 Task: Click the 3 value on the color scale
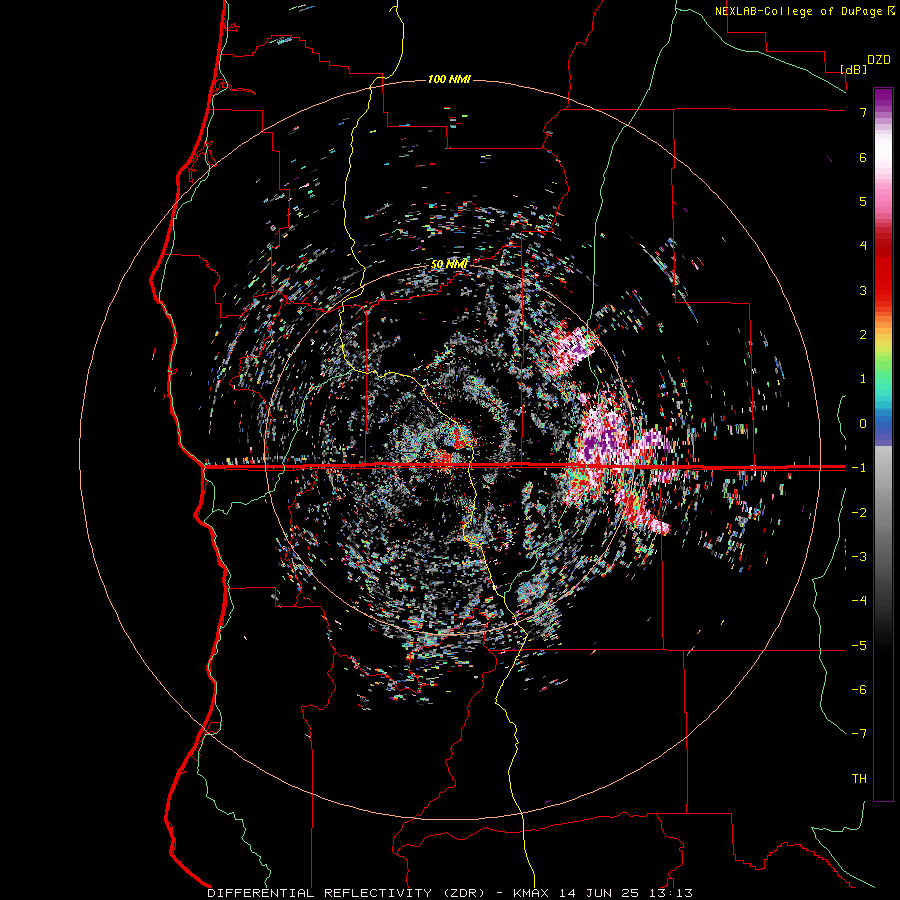point(863,290)
